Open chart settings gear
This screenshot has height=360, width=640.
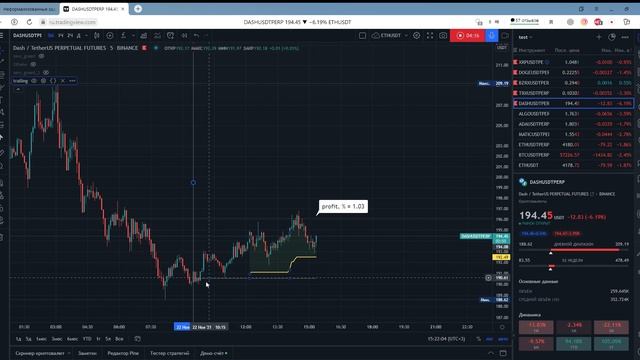click(x=416, y=36)
